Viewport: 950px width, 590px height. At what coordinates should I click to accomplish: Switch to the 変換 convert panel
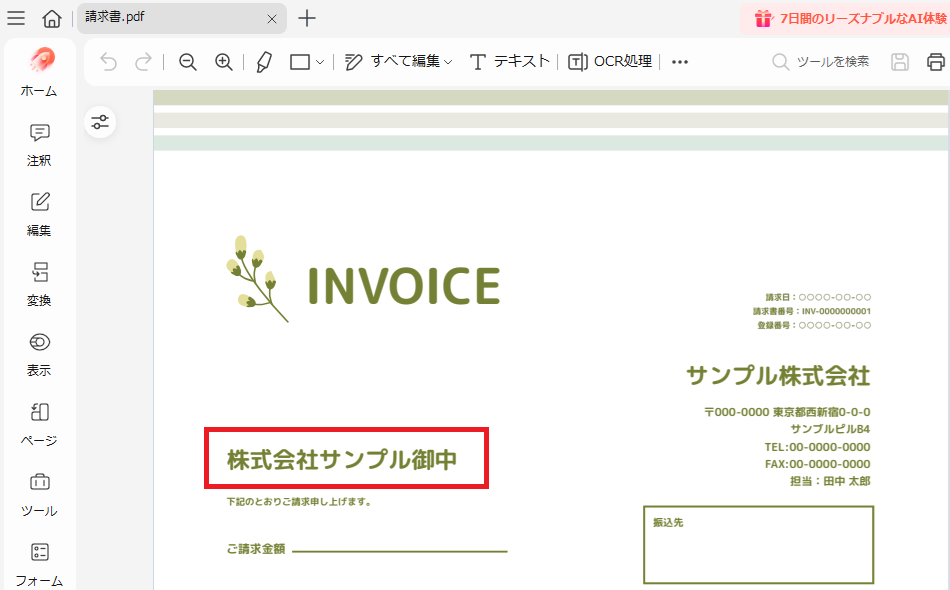[38, 285]
